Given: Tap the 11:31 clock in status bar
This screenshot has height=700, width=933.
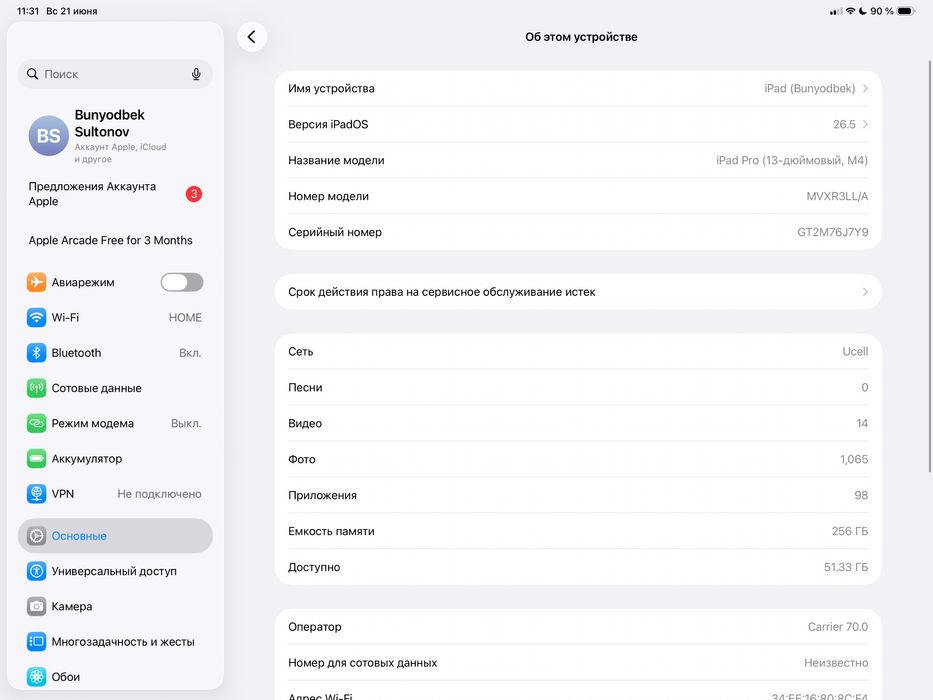Looking at the screenshot, I should pyautogui.click(x=27, y=11).
